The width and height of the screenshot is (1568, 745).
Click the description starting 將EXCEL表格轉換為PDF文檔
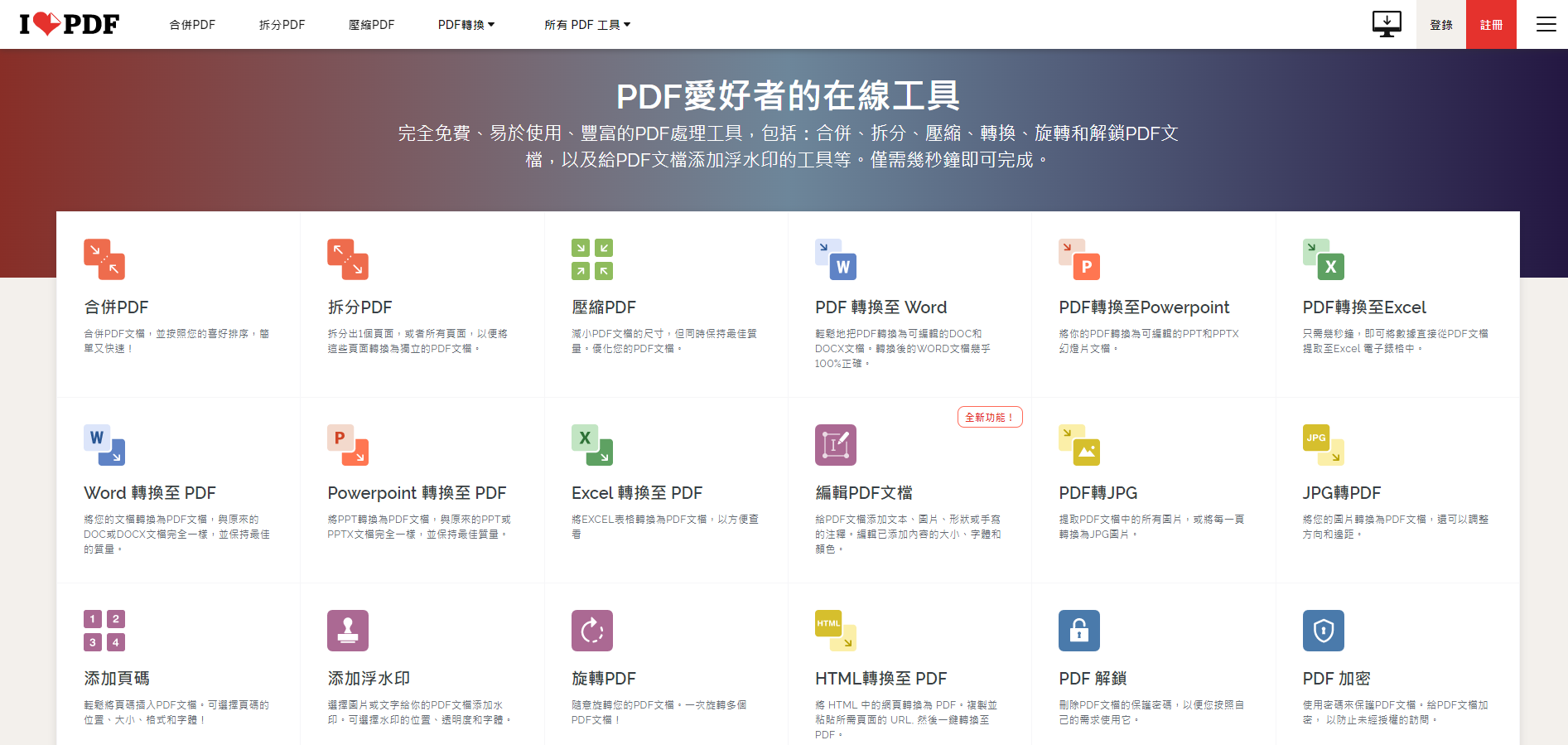pos(665,527)
